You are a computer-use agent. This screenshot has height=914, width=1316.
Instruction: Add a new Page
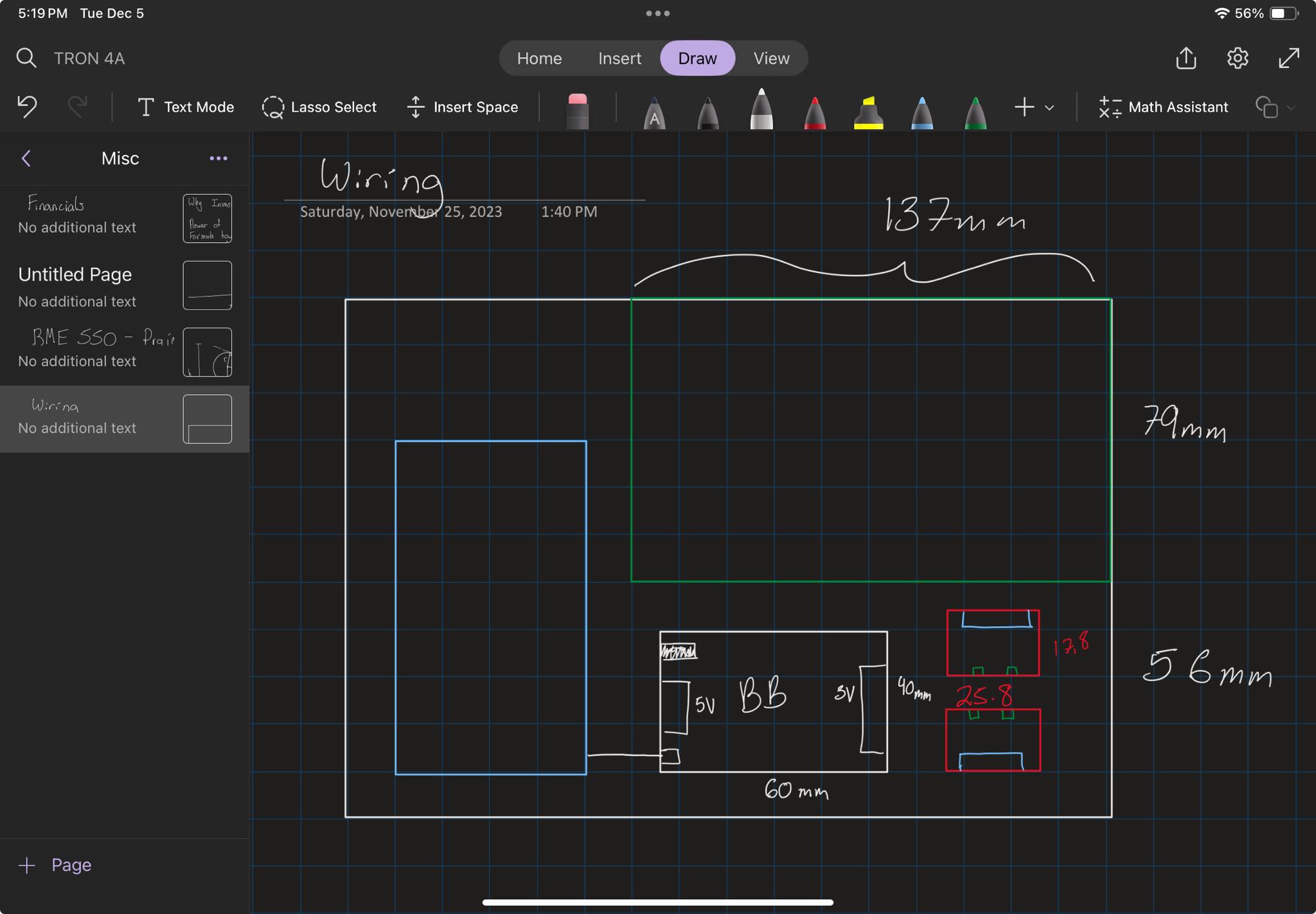coord(55,865)
